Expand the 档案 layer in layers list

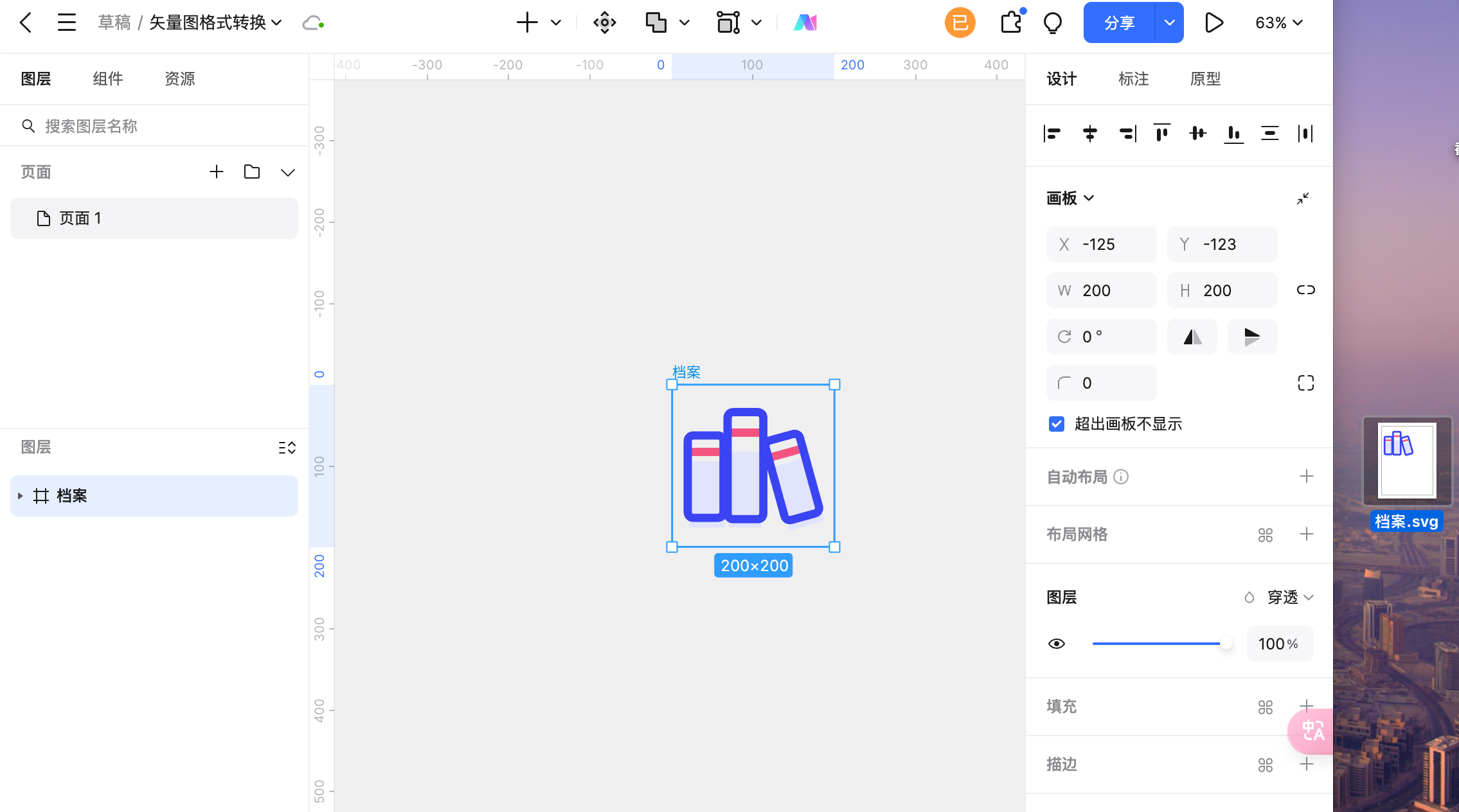(x=20, y=495)
